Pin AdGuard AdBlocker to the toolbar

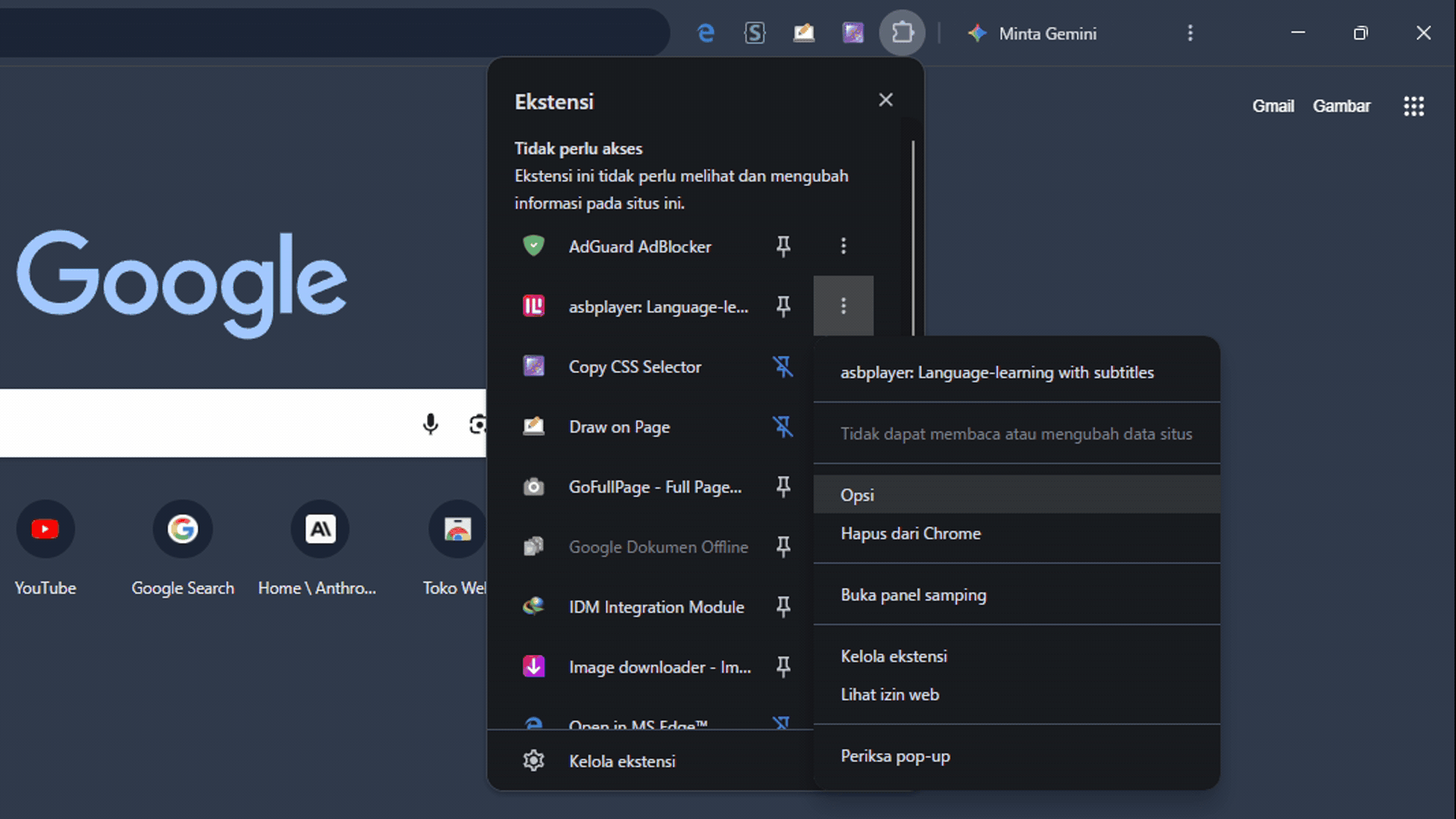[783, 246]
